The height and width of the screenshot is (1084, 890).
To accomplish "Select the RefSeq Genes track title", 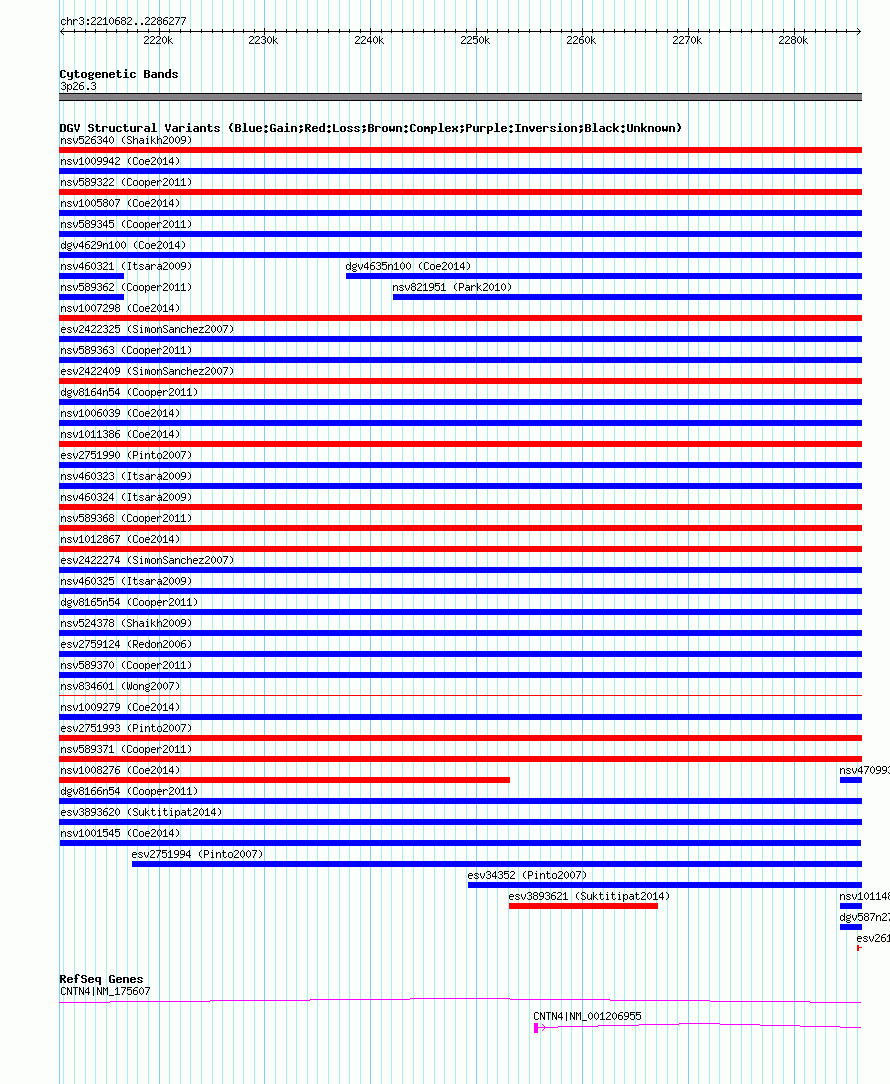I will coord(101,979).
